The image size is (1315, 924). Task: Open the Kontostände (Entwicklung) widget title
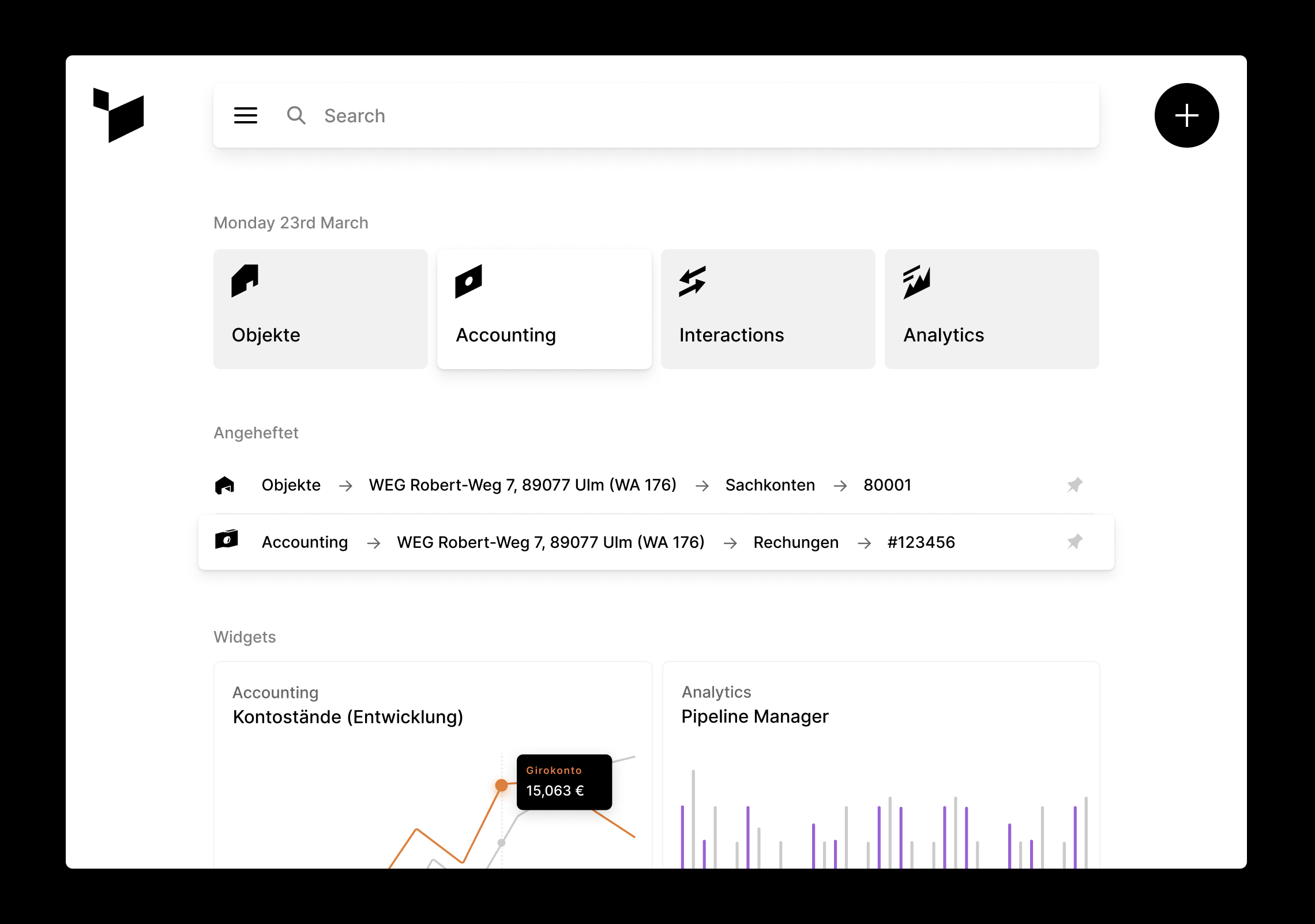click(348, 717)
